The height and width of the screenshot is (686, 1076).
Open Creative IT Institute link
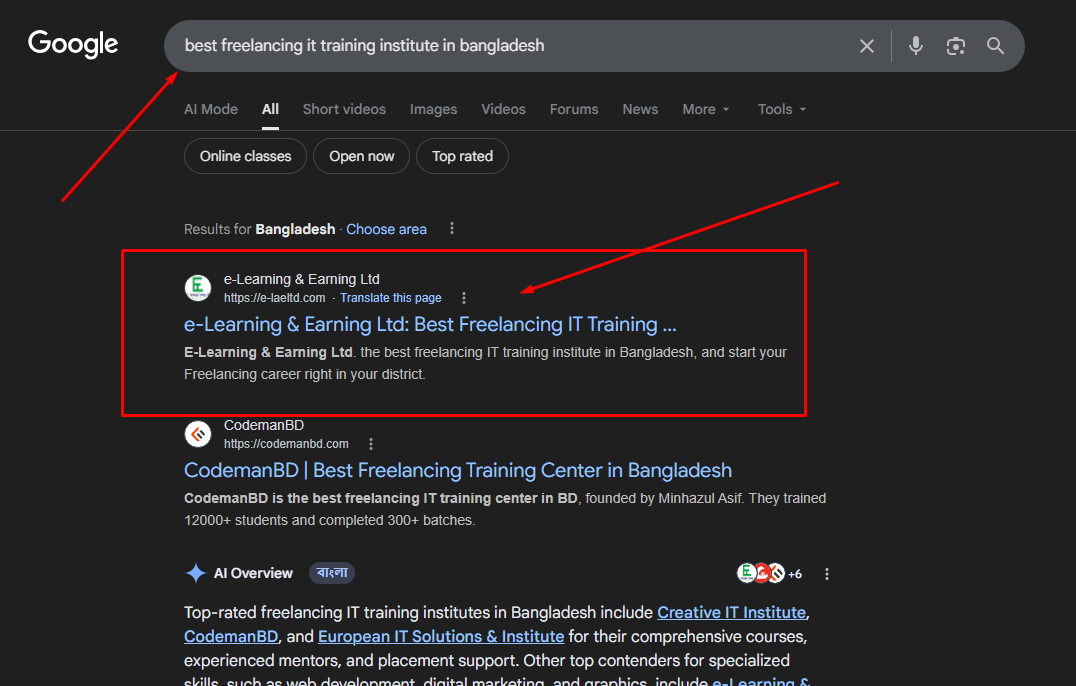pos(732,612)
